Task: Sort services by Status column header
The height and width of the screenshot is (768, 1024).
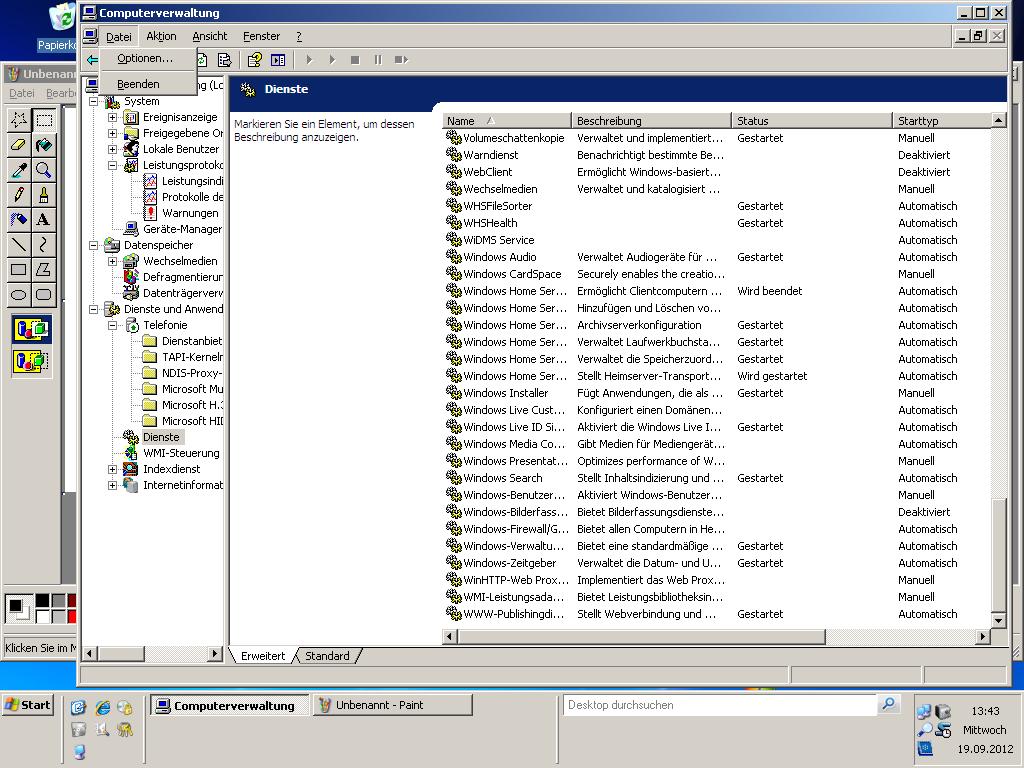Action: pos(812,121)
